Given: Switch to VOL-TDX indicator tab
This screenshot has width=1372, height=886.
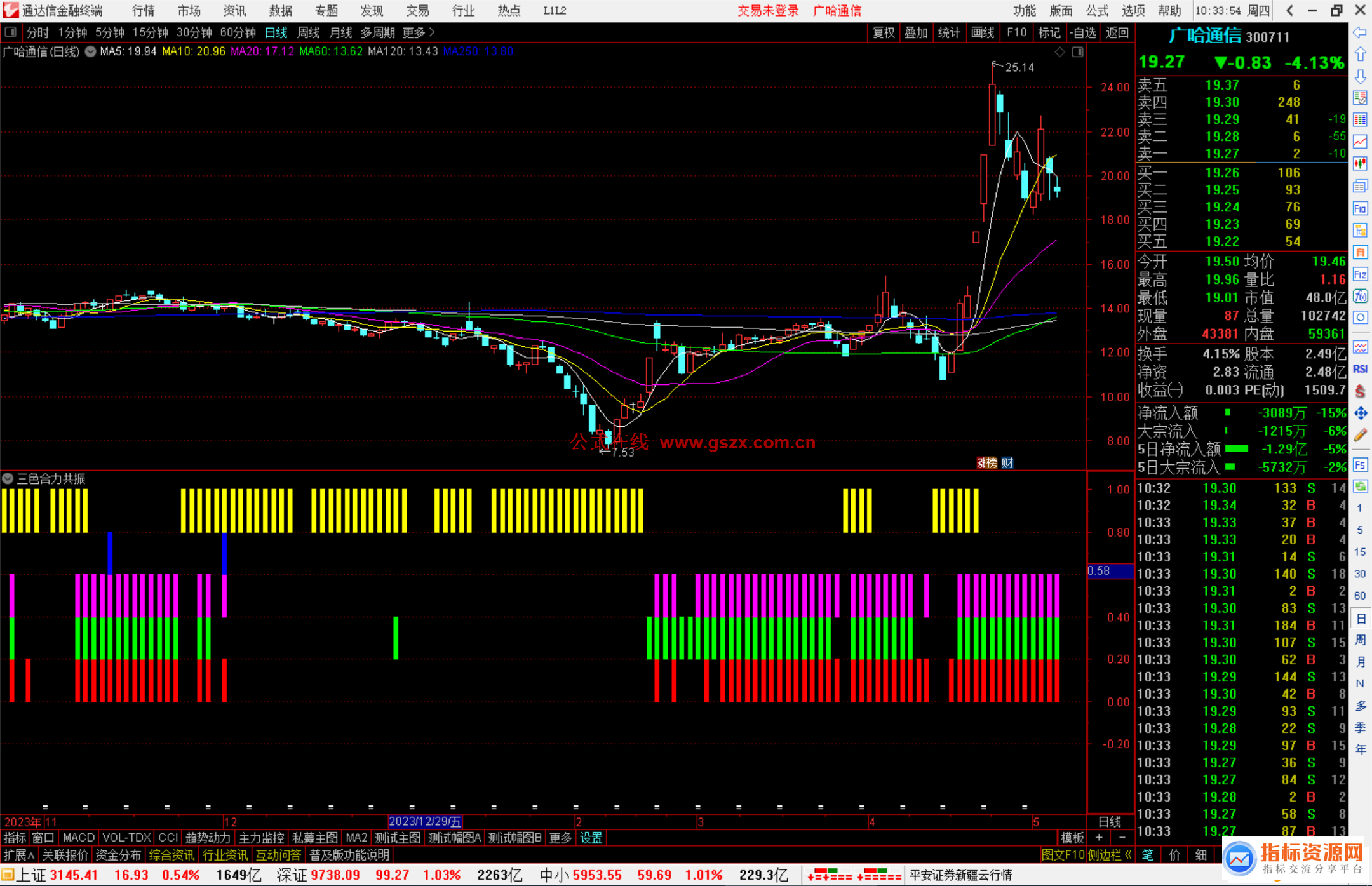Looking at the screenshot, I should point(126,838).
